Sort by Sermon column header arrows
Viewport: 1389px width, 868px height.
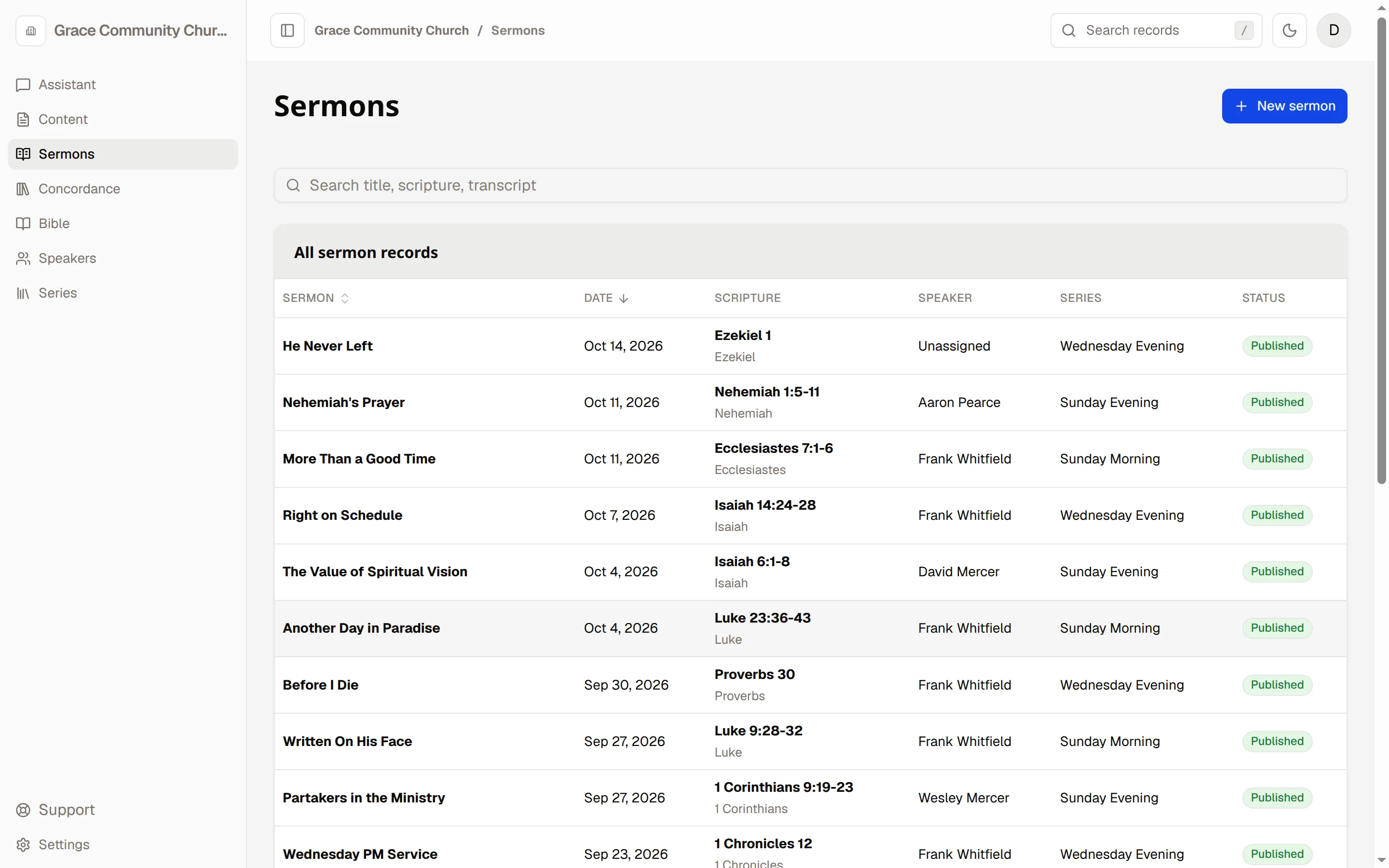(344, 298)
